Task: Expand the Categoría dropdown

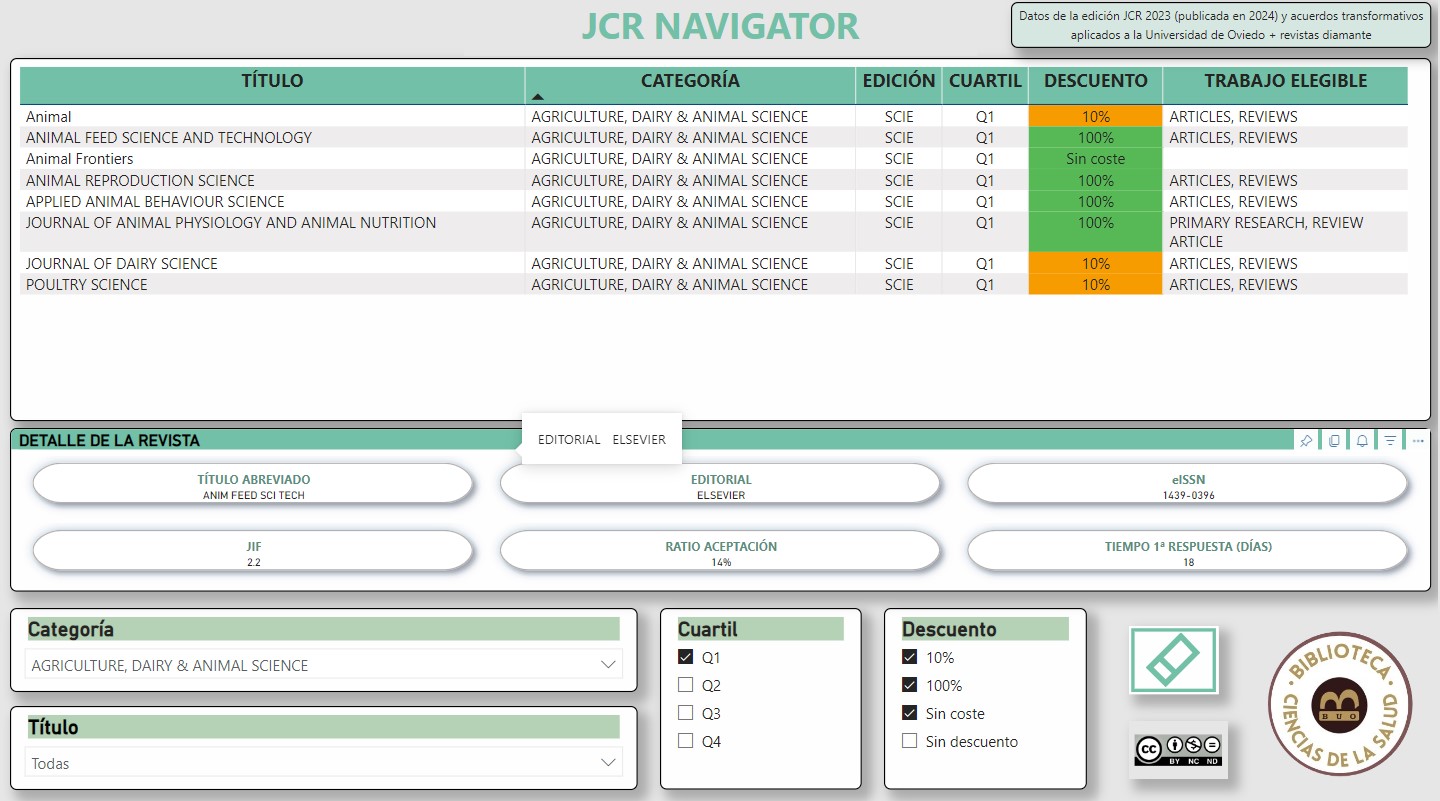Action: pos(607,665)
